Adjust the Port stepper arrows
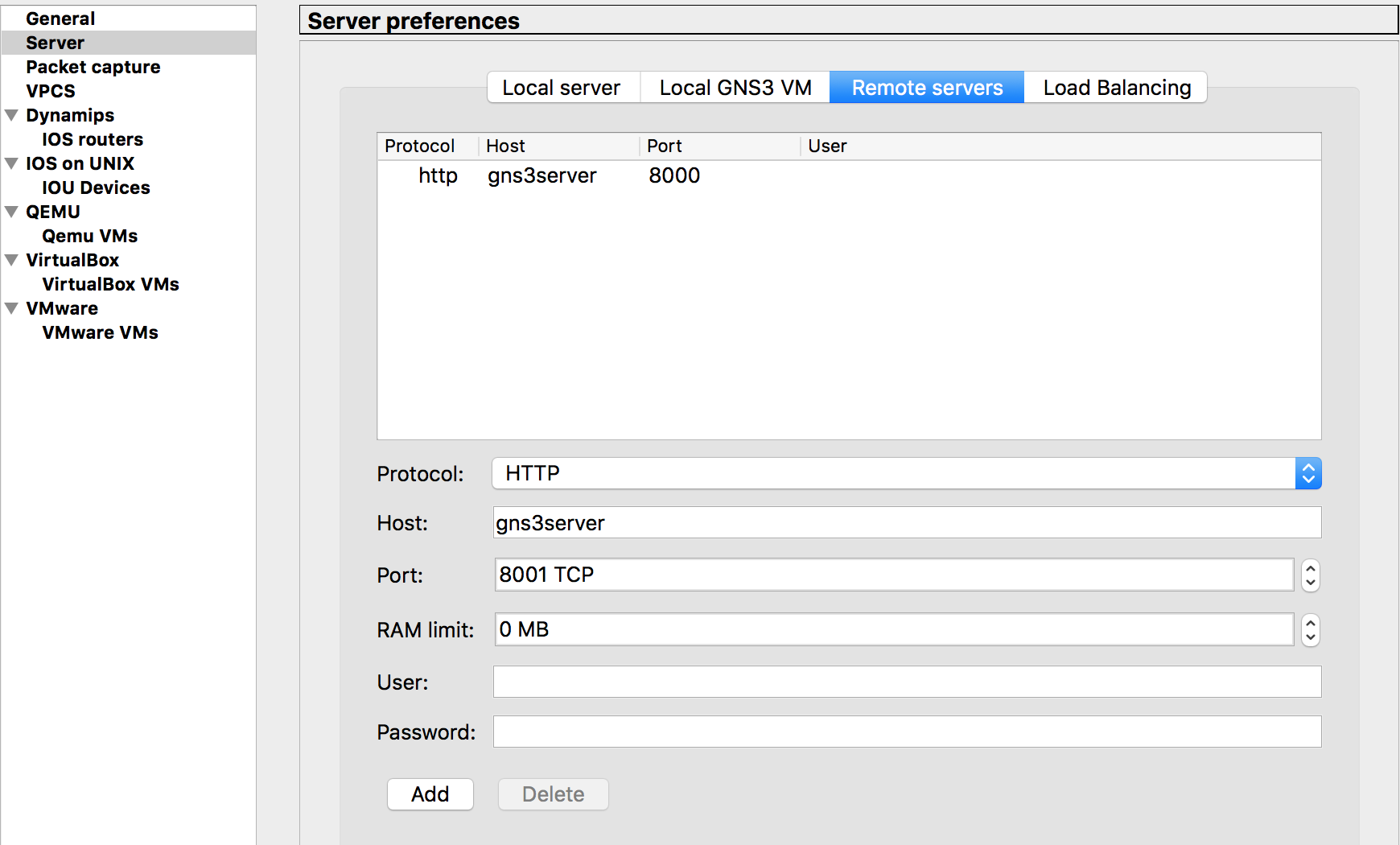The width and height of the screenshot is (1400, 845). click(1311, 575)
